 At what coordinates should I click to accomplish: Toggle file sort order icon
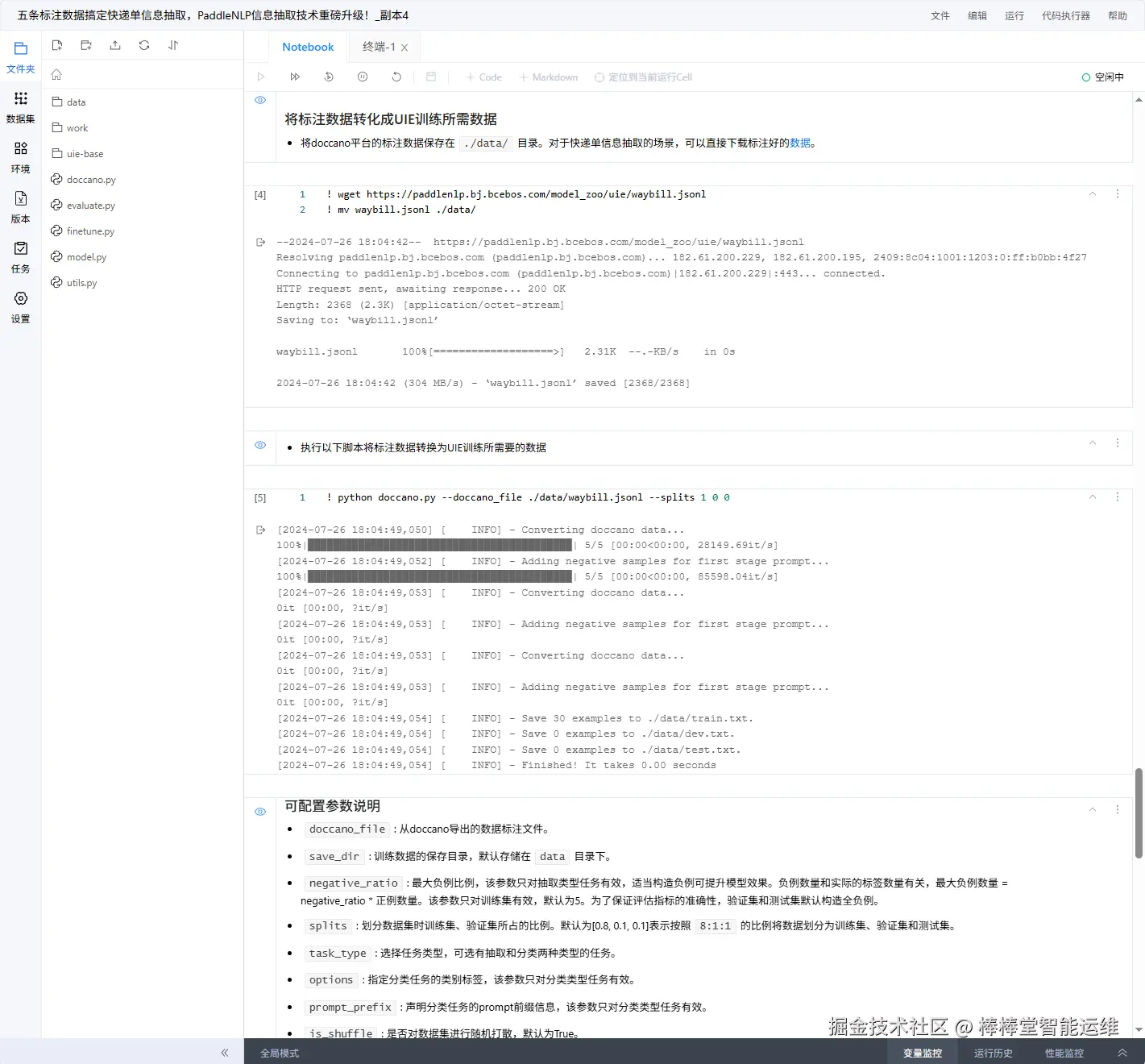click(173, 45)
